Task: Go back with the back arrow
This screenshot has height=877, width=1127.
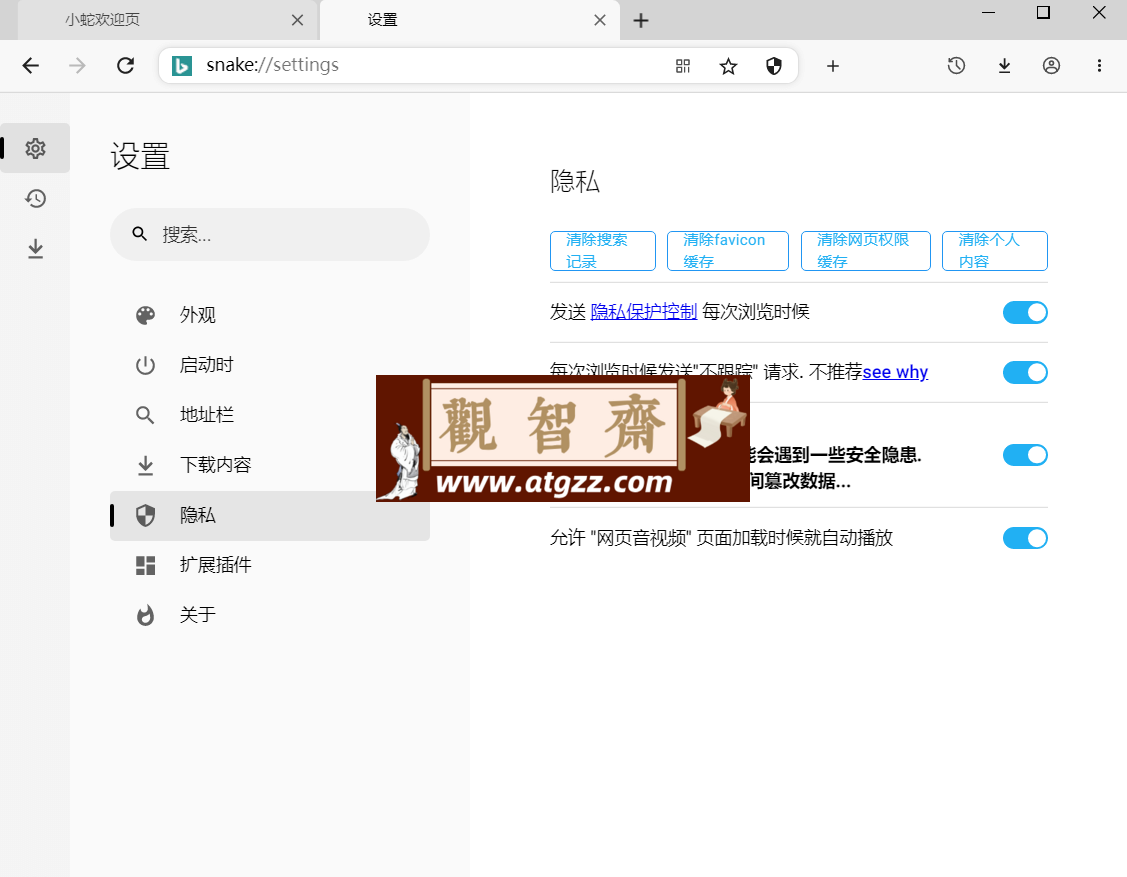Action: (x=30, y=66)
